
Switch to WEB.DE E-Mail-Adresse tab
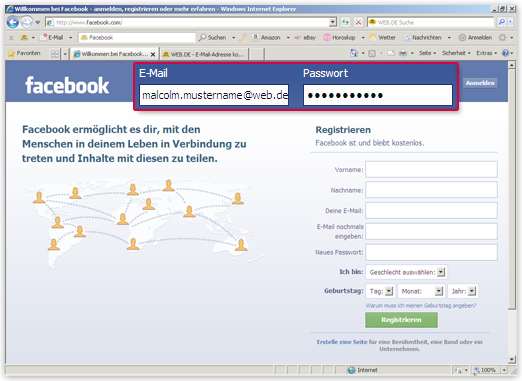pyautogui.click(x=204, y=54)
